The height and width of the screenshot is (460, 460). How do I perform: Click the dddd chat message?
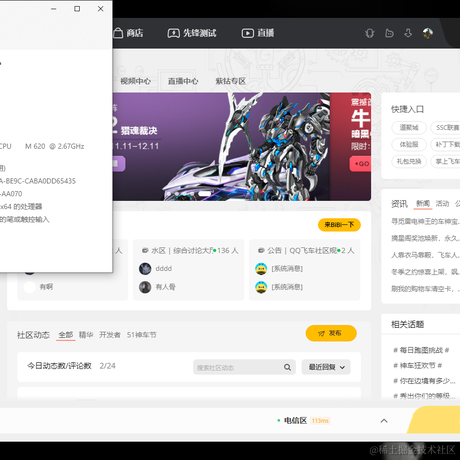(163, 269)
